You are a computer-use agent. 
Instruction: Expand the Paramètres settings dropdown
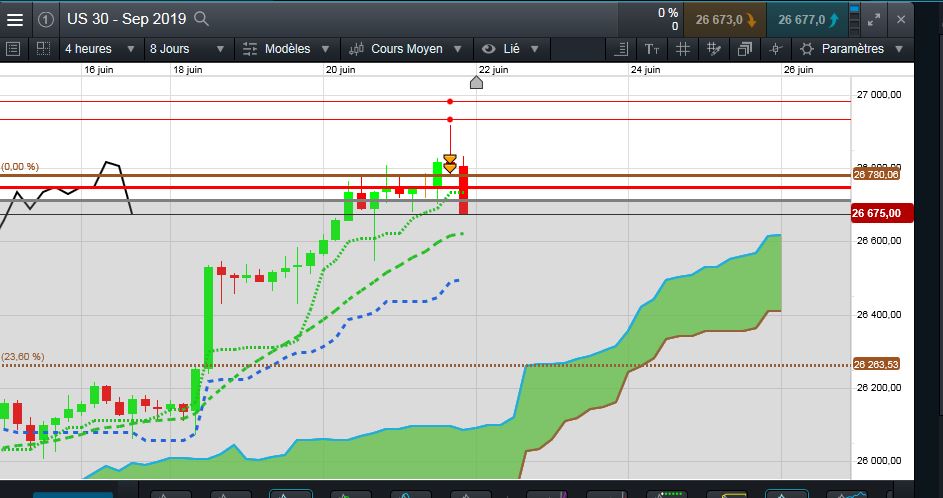[852, 49]
